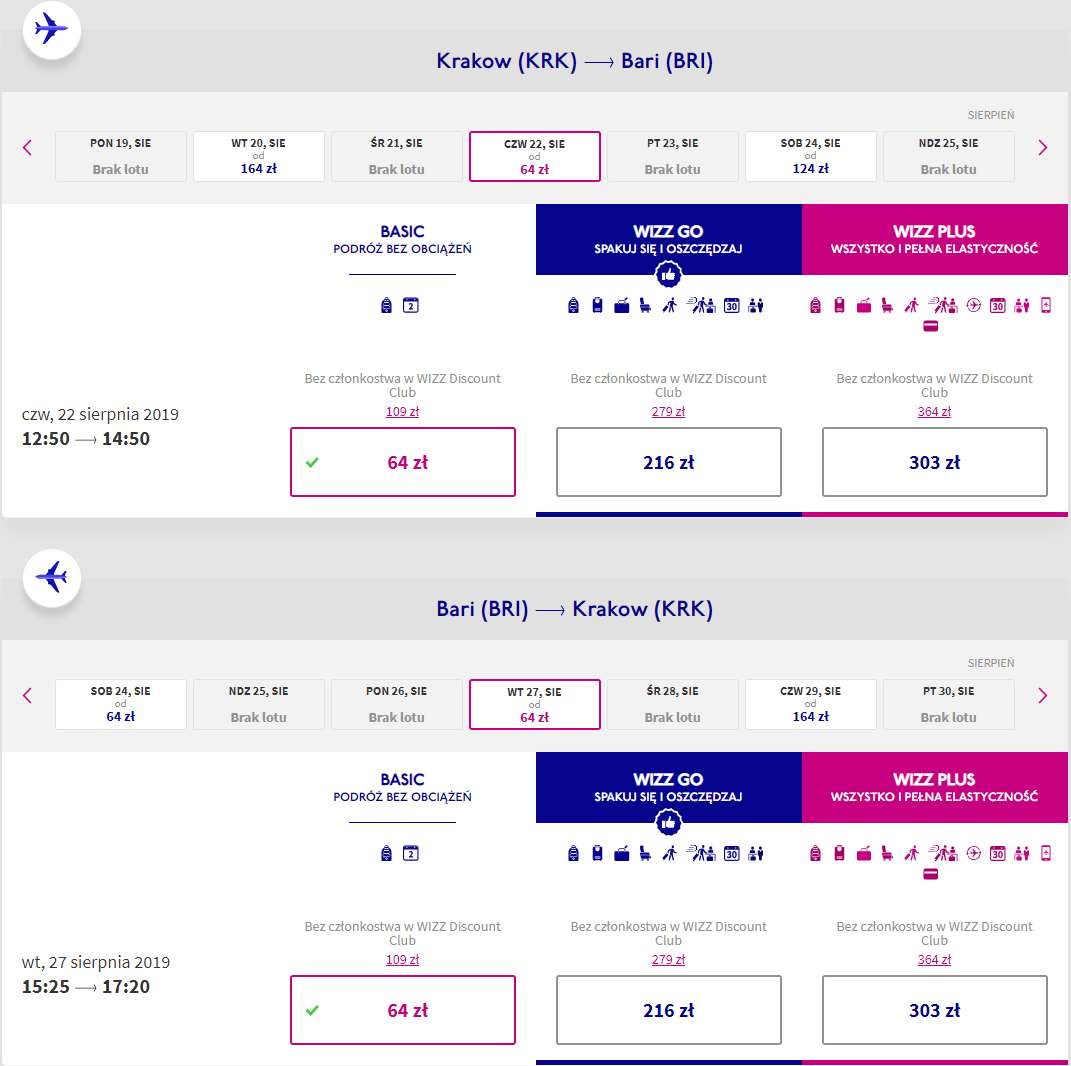Click the return flight airplane icon
1071x1066 pixels.
(x=51, y=578)
